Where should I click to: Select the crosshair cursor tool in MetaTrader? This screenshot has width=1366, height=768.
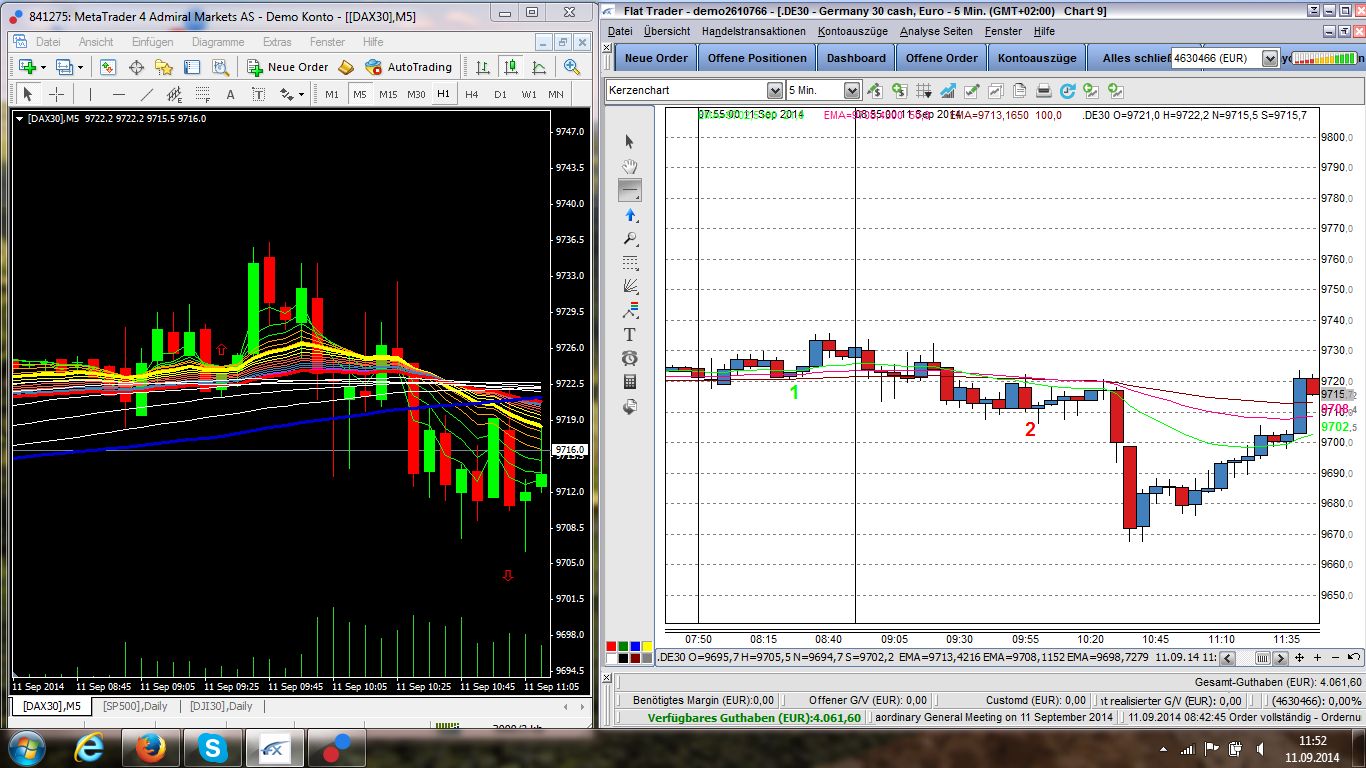click(57, 94)
